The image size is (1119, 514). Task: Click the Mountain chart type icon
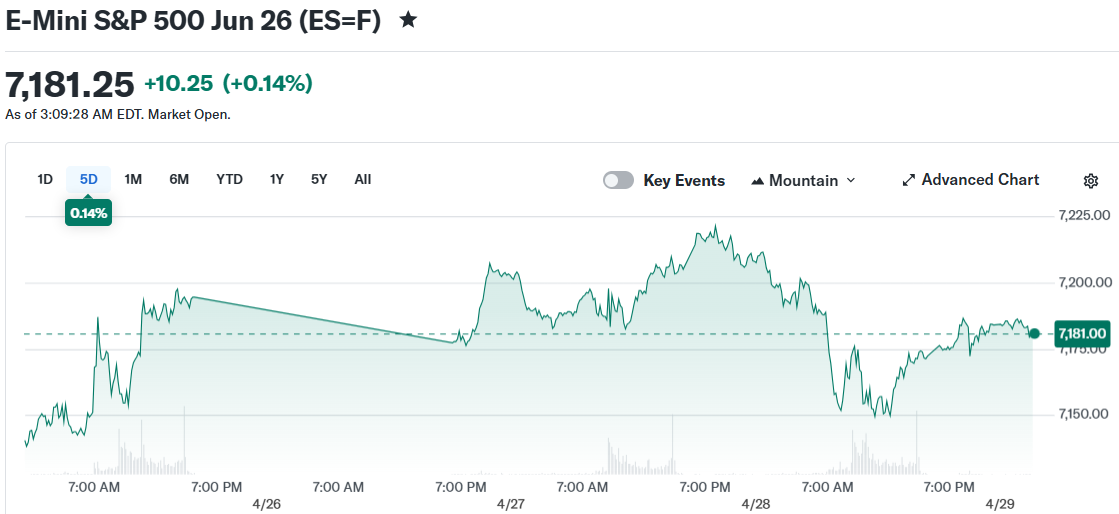(x=758, y=181)
